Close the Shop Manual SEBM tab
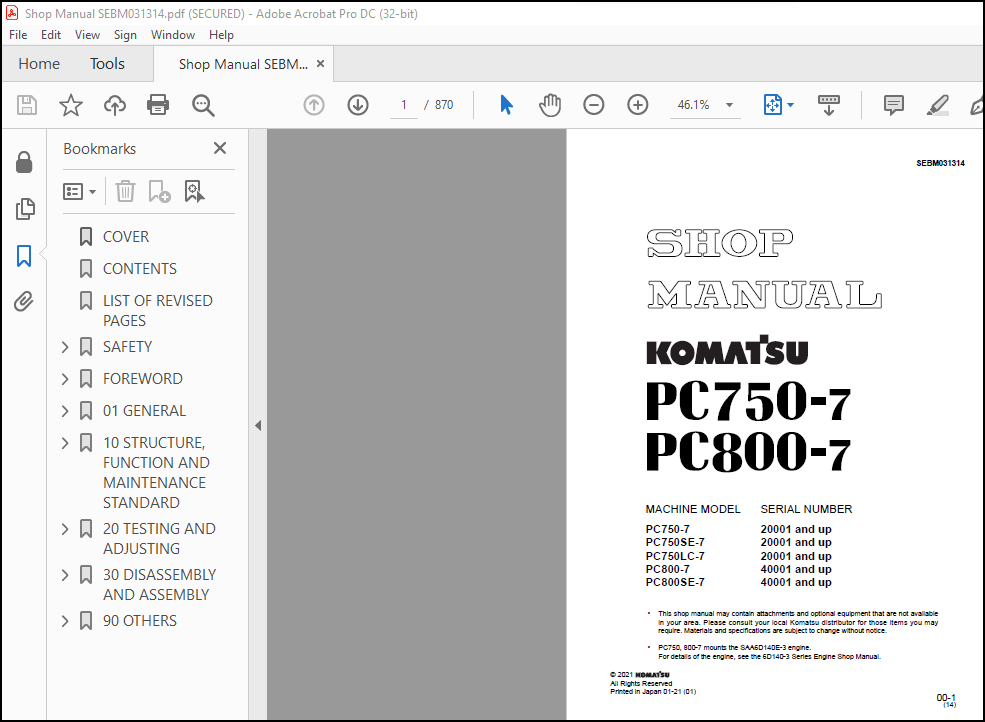 coord(320,63)
